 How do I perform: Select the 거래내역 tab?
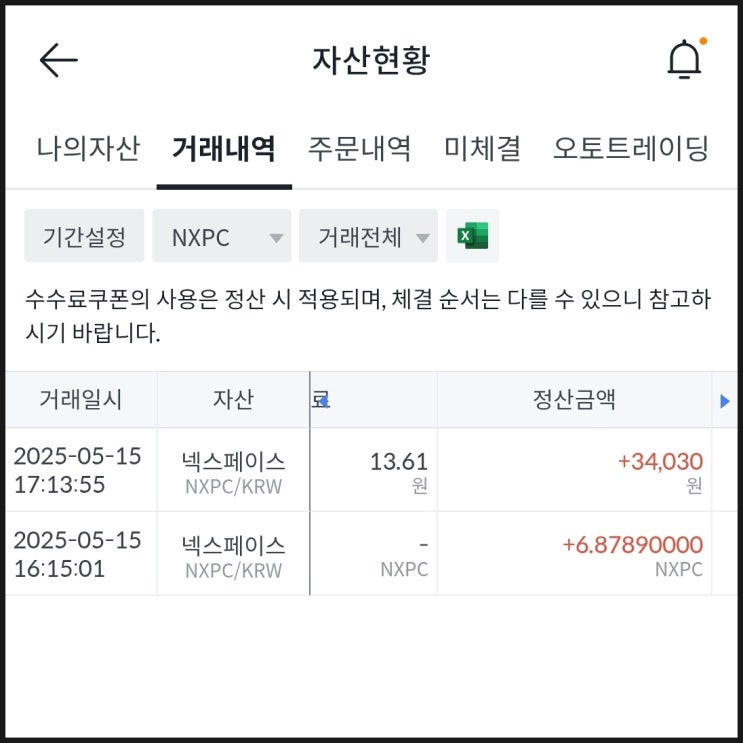click(224, 149)
